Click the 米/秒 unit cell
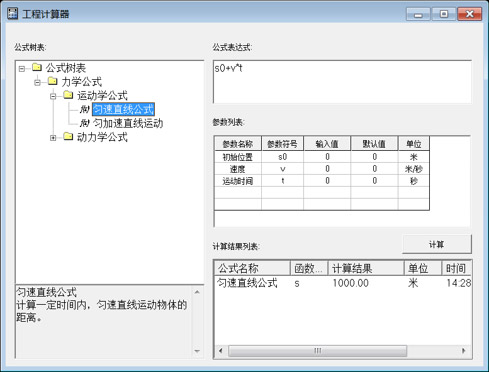 (414, 169)
